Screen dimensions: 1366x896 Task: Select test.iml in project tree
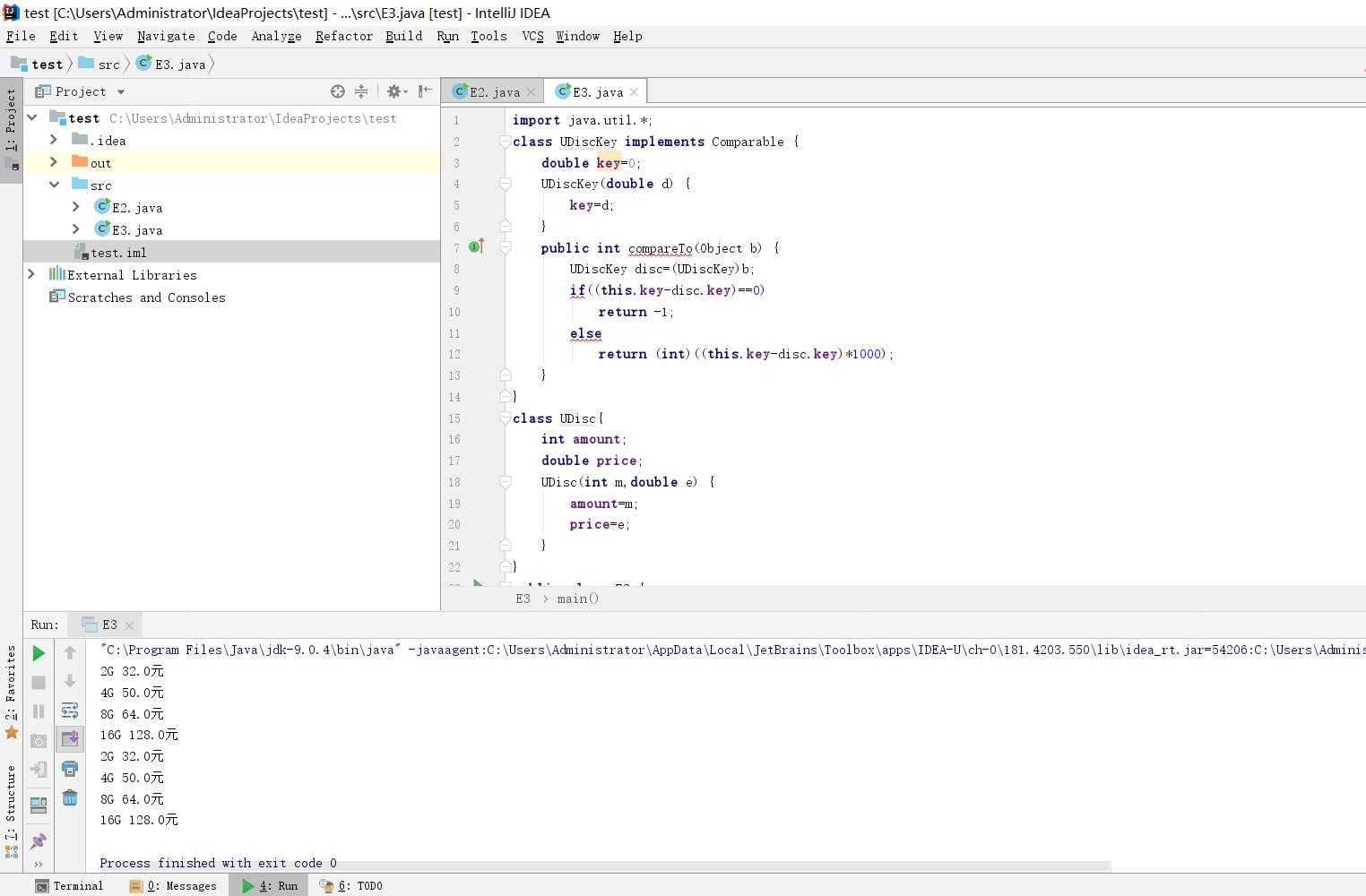[118, 253]
